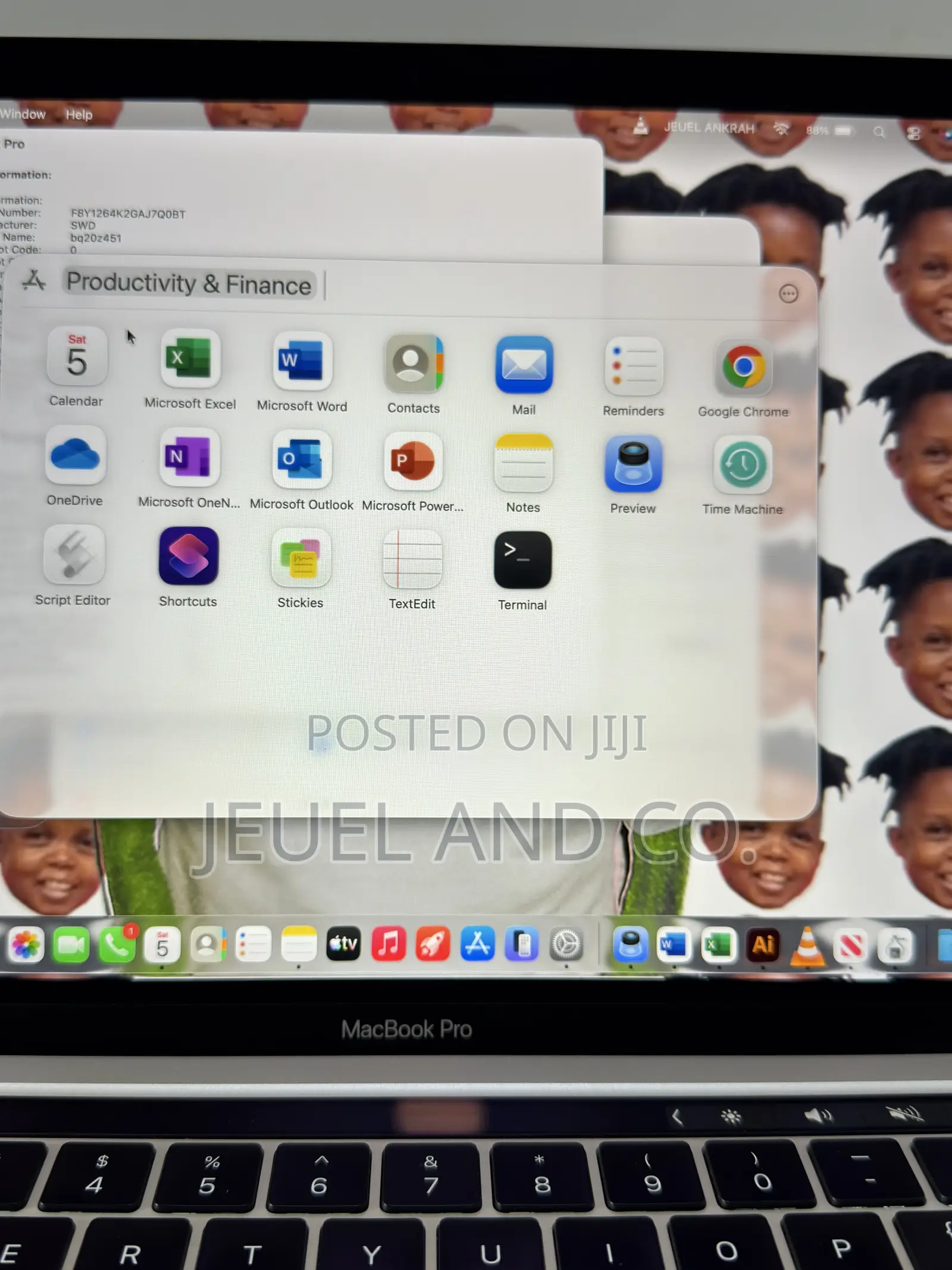Click the device name bq20z451

96,238
